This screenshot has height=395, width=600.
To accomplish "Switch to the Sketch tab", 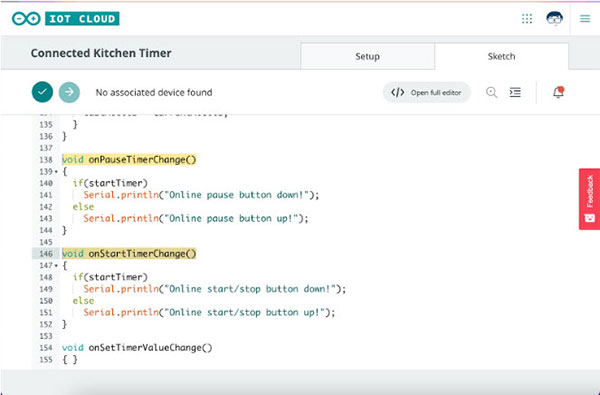I will (501, 57).
